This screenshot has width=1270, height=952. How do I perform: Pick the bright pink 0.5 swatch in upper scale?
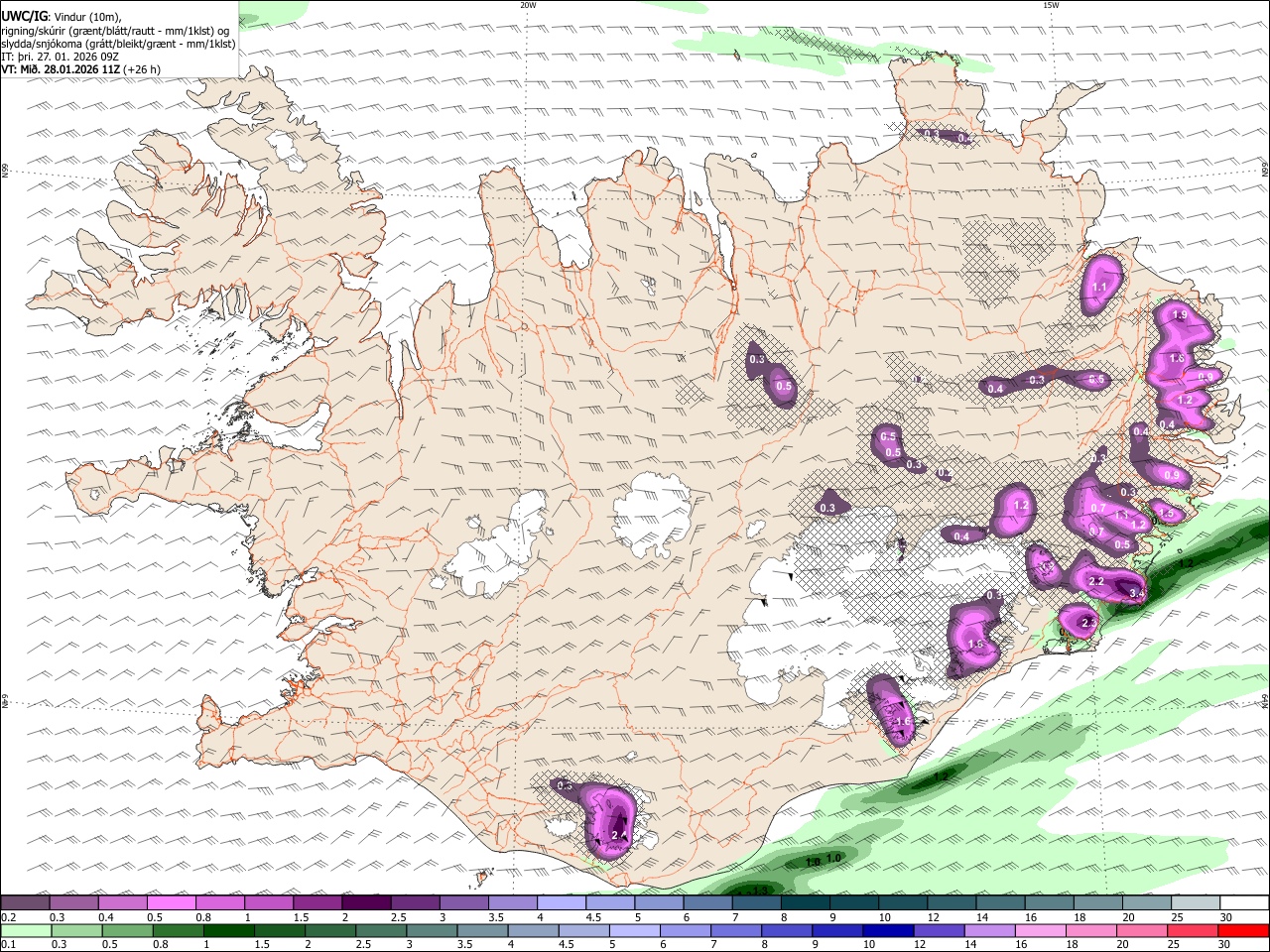pyautogui.click(x=172, y=903)
